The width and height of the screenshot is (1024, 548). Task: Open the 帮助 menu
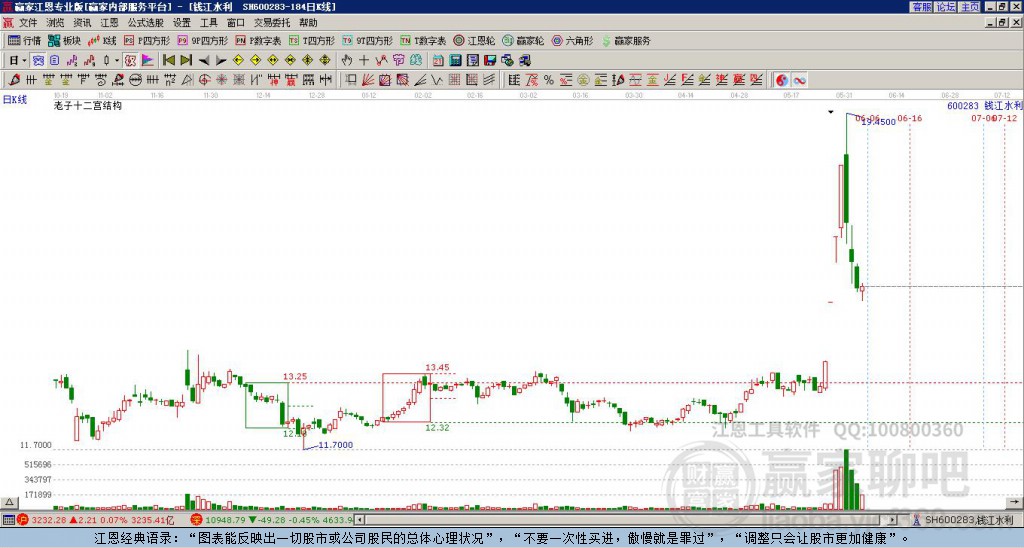pyautogui.click(x=308, y=23)
